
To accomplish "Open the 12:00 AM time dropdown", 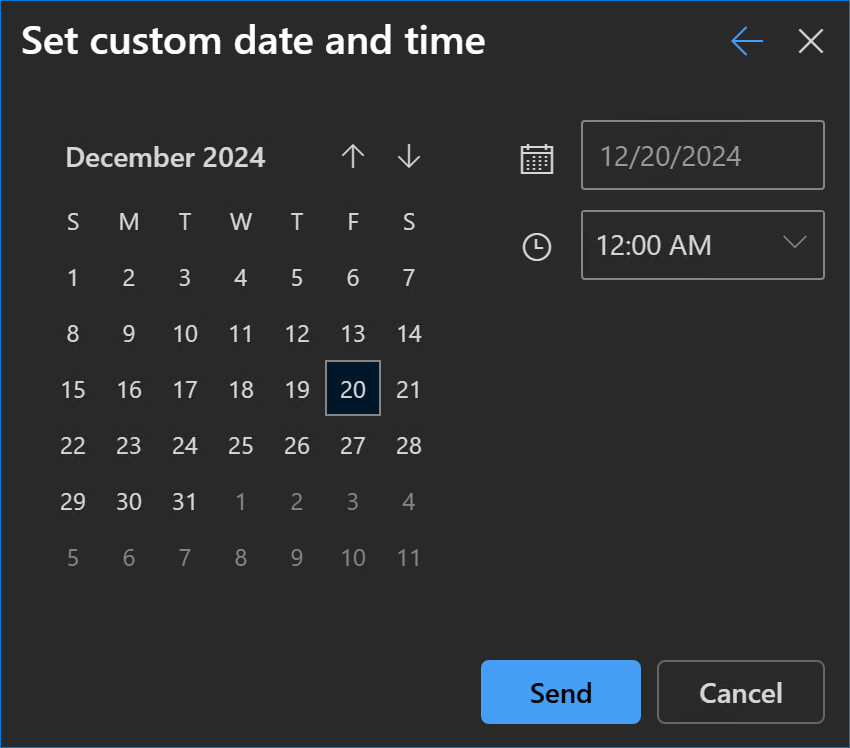I will [x=703, y=245].
